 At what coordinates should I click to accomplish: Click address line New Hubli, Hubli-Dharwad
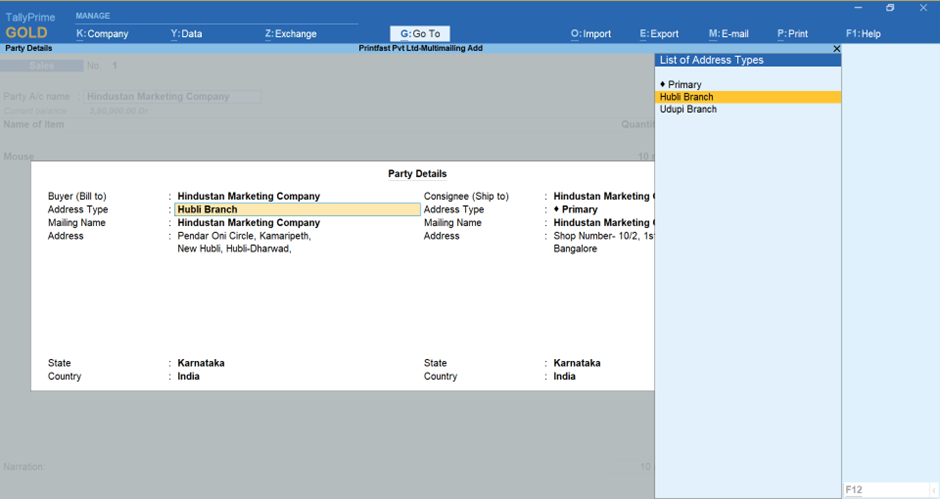click(234, 249)
